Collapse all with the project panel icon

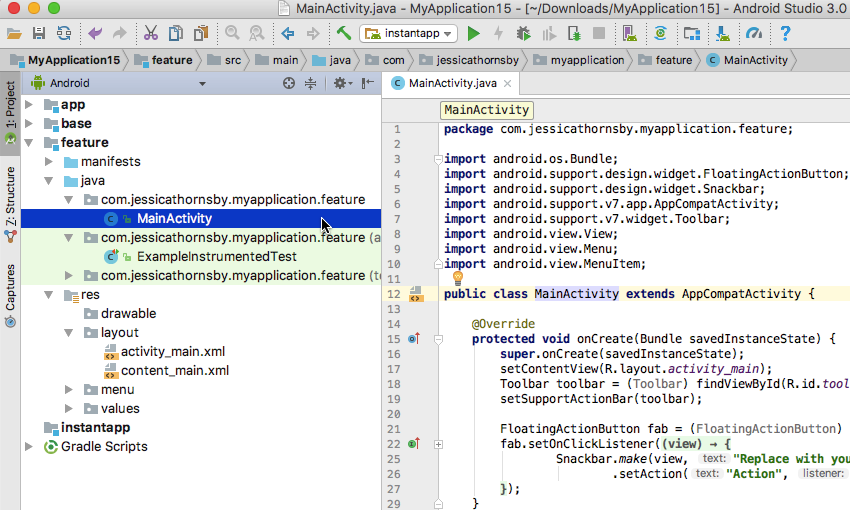click(311, 83)
